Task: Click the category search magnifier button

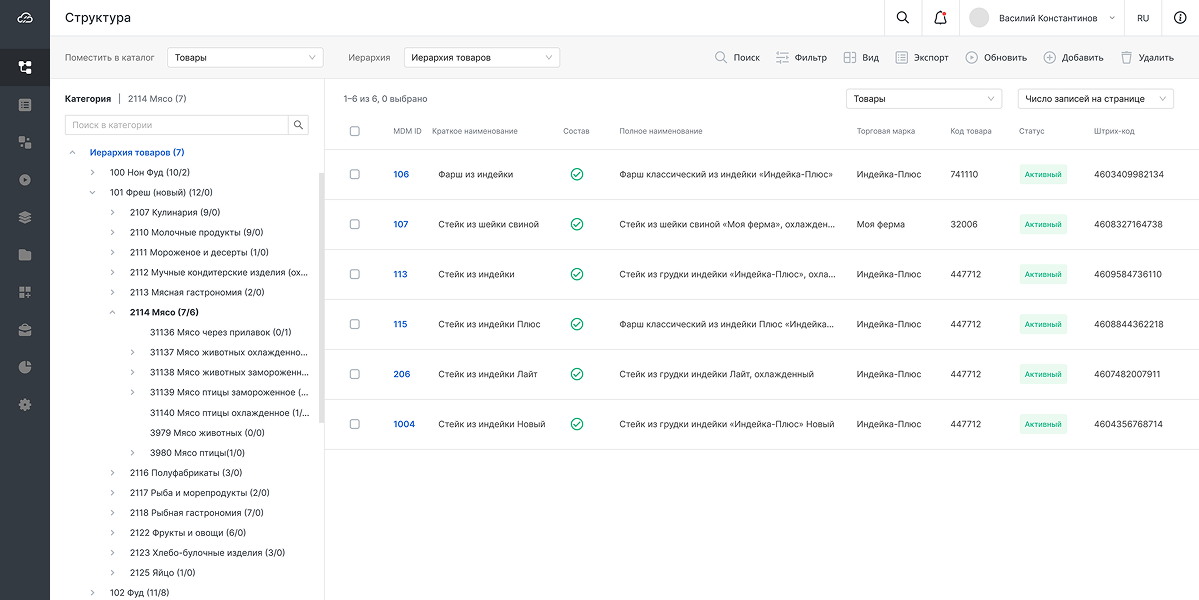Action: pyautogui.click(x=298, y=125)
